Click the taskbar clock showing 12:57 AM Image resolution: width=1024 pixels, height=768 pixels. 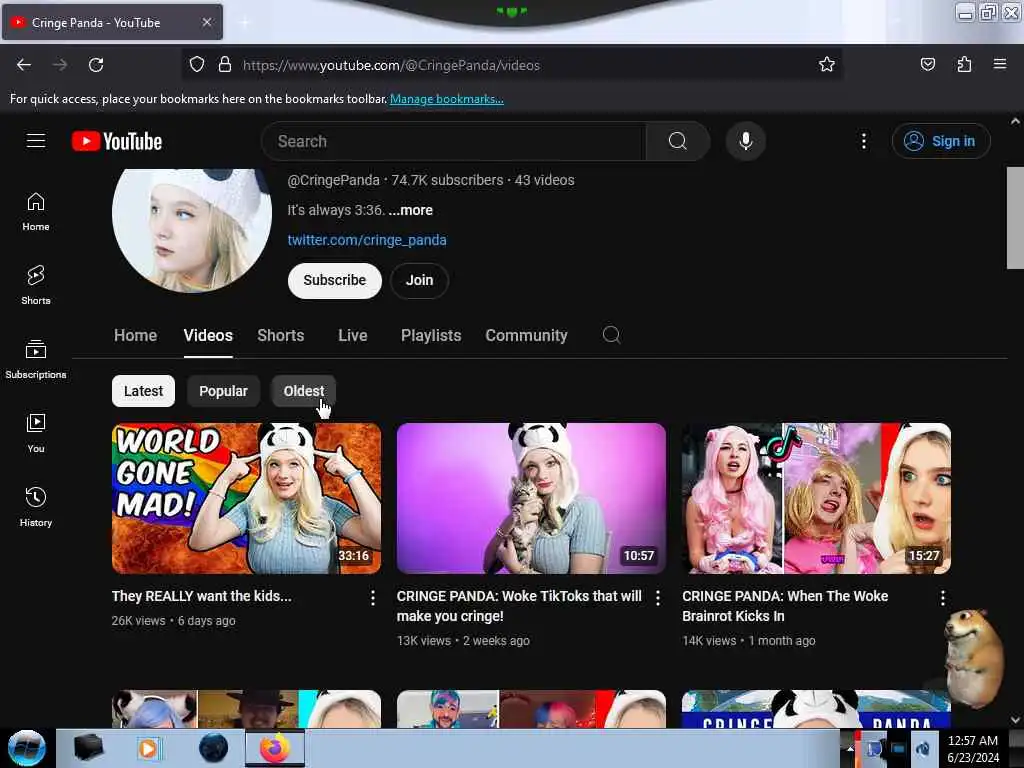(973, 749)
